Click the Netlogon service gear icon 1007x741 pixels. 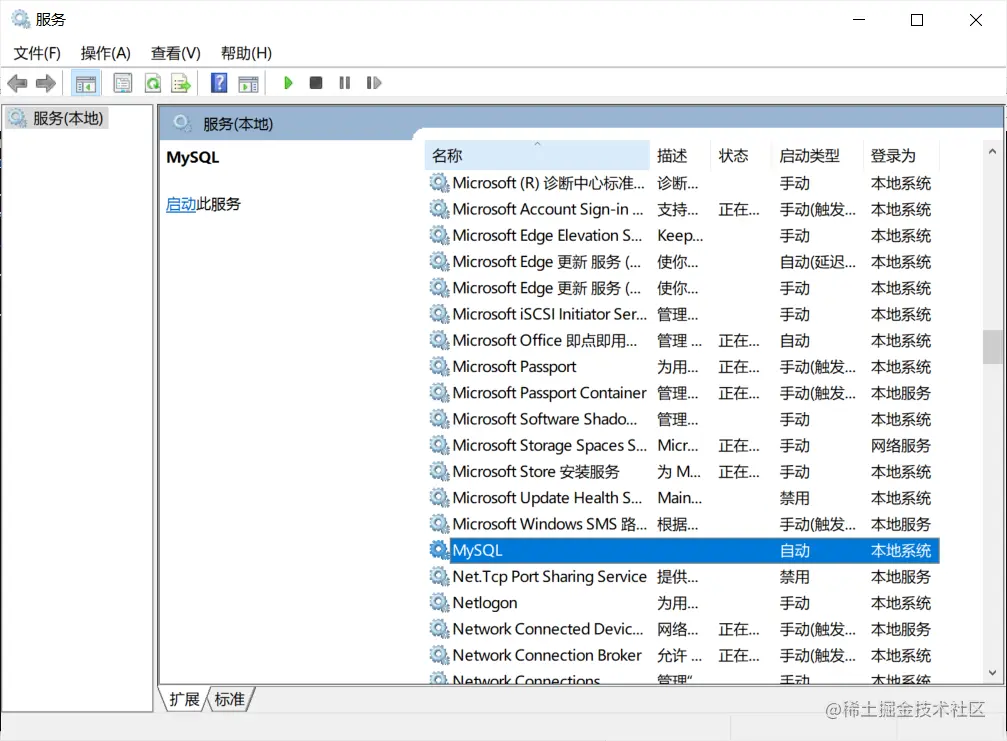point(439,602)
